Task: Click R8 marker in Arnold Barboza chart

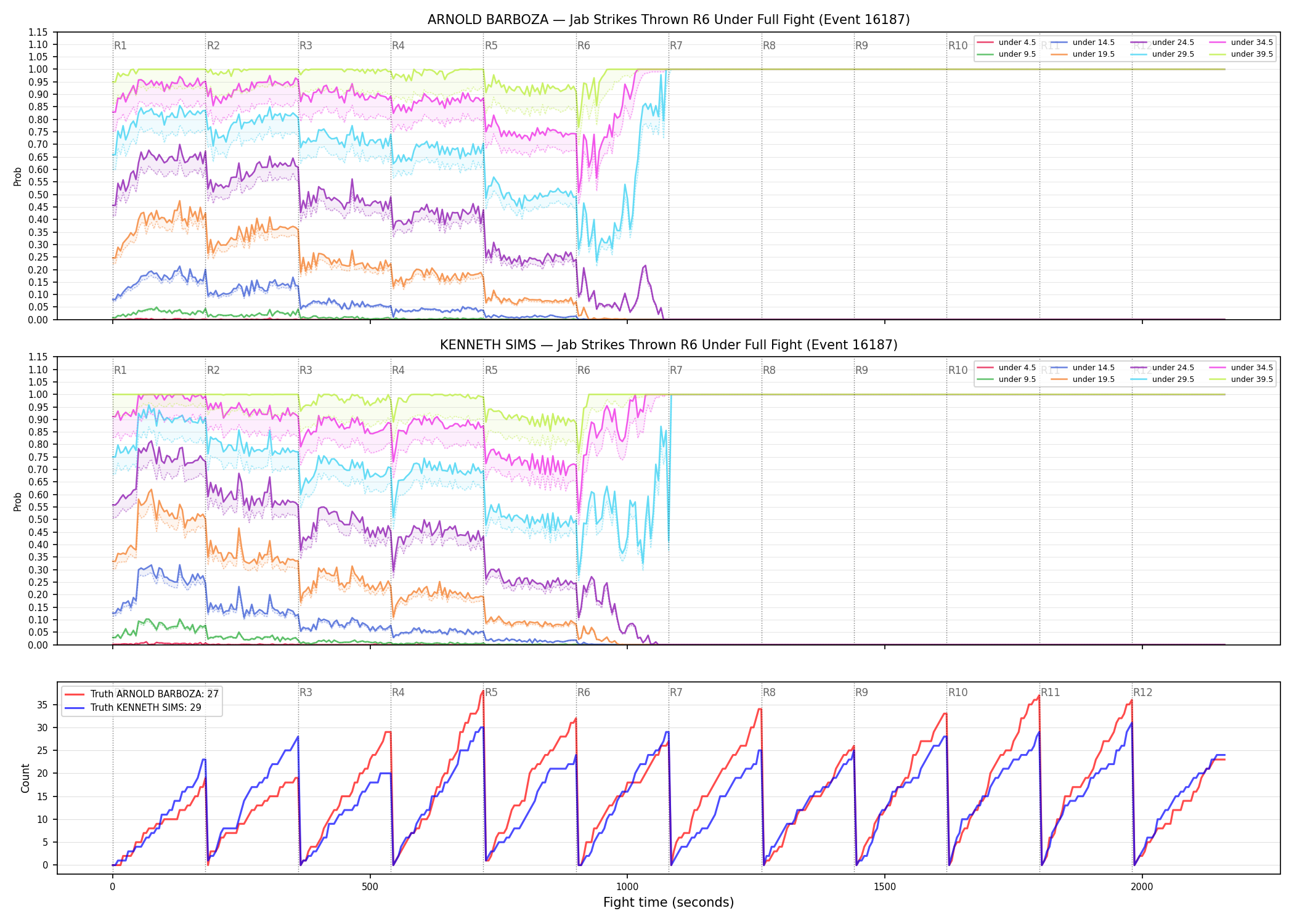Action: [x=769, y=46]
